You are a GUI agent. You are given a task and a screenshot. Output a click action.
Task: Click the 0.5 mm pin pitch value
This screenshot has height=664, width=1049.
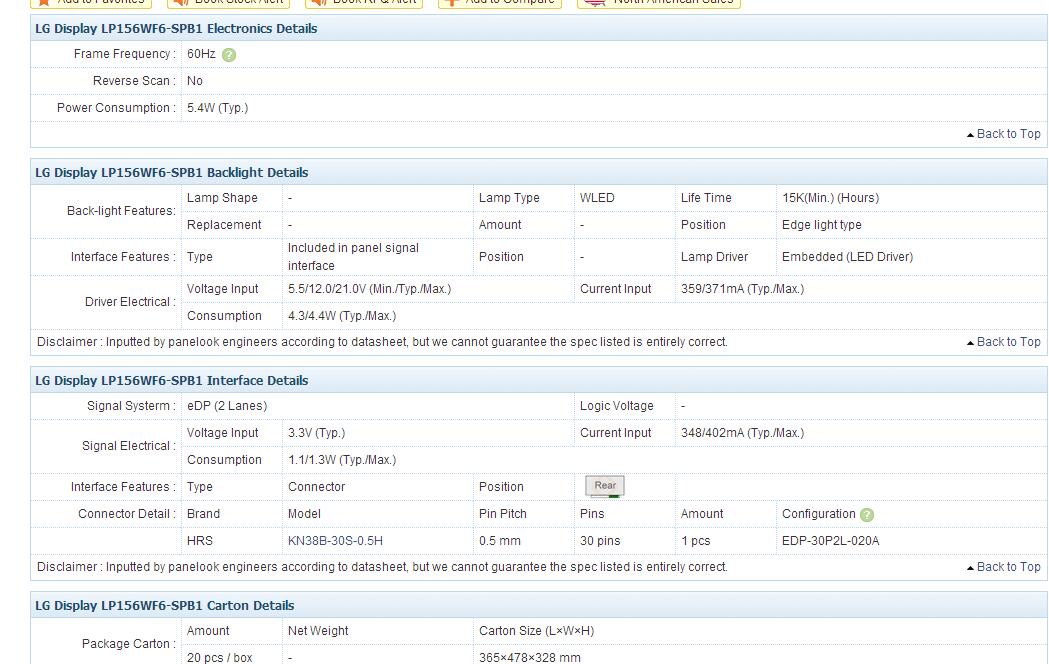pyautogui.click(x=500, y=540)
